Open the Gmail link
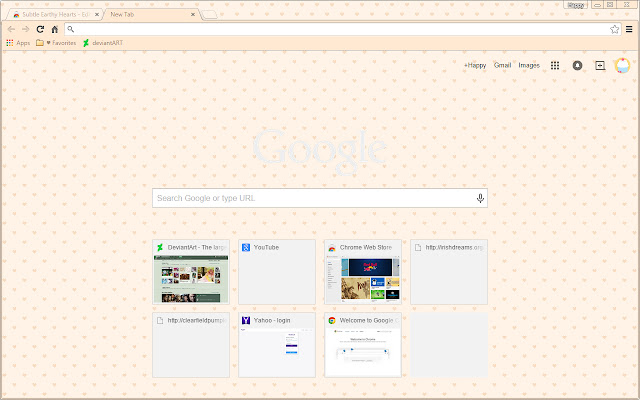Screen dimensions: 640x400 click(502, 65)
